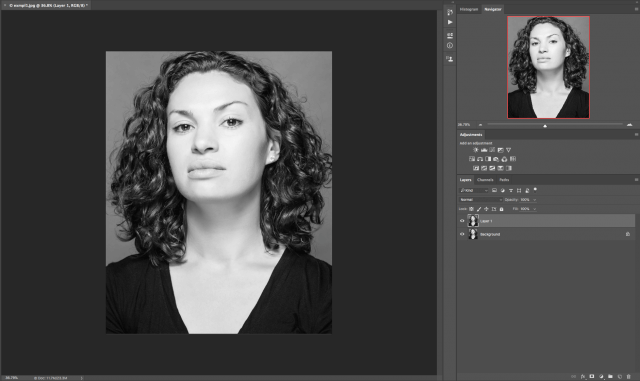
Task: Open the Info panel icon
Action: pos(450,45)
